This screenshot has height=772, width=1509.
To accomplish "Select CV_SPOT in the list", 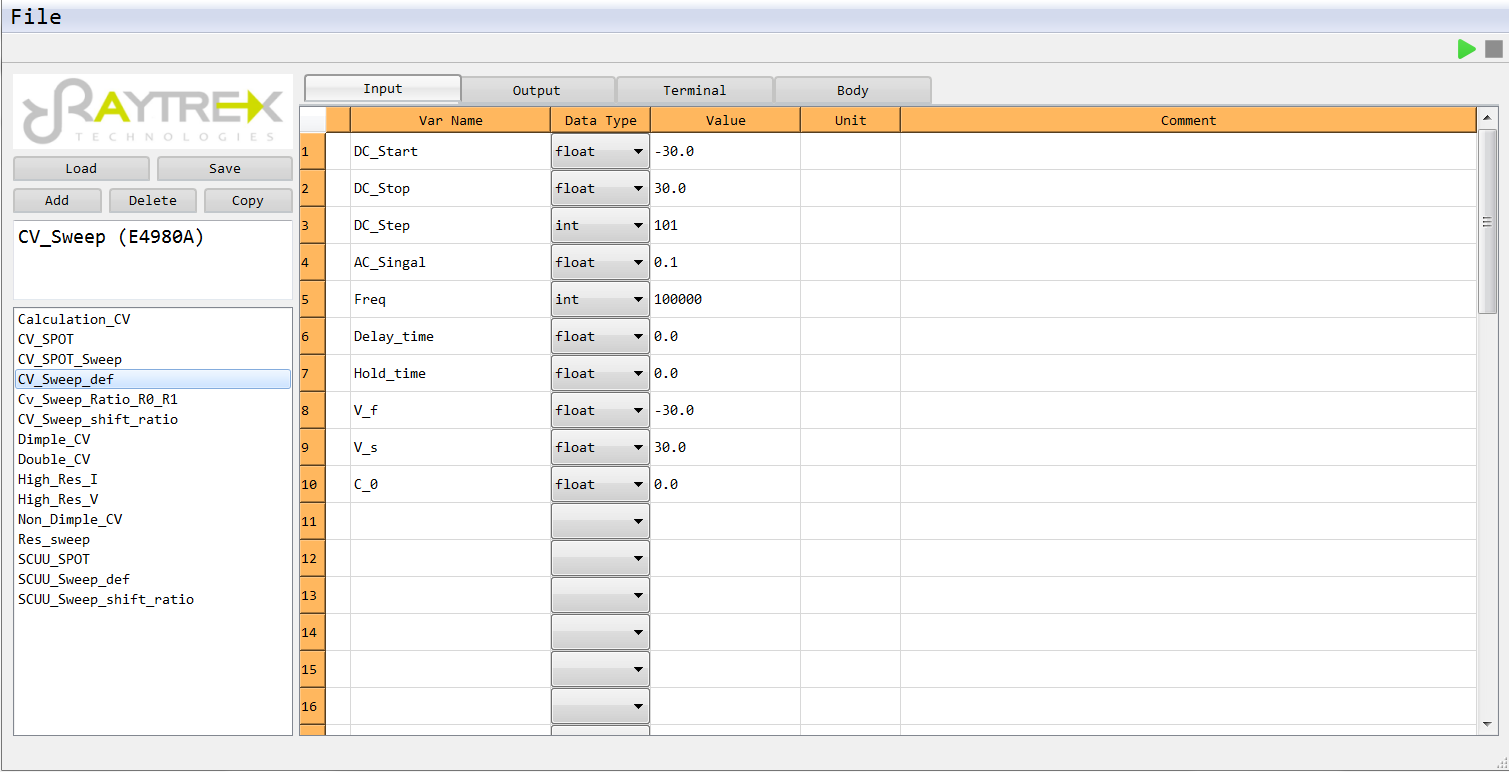I will click(153, 339).
